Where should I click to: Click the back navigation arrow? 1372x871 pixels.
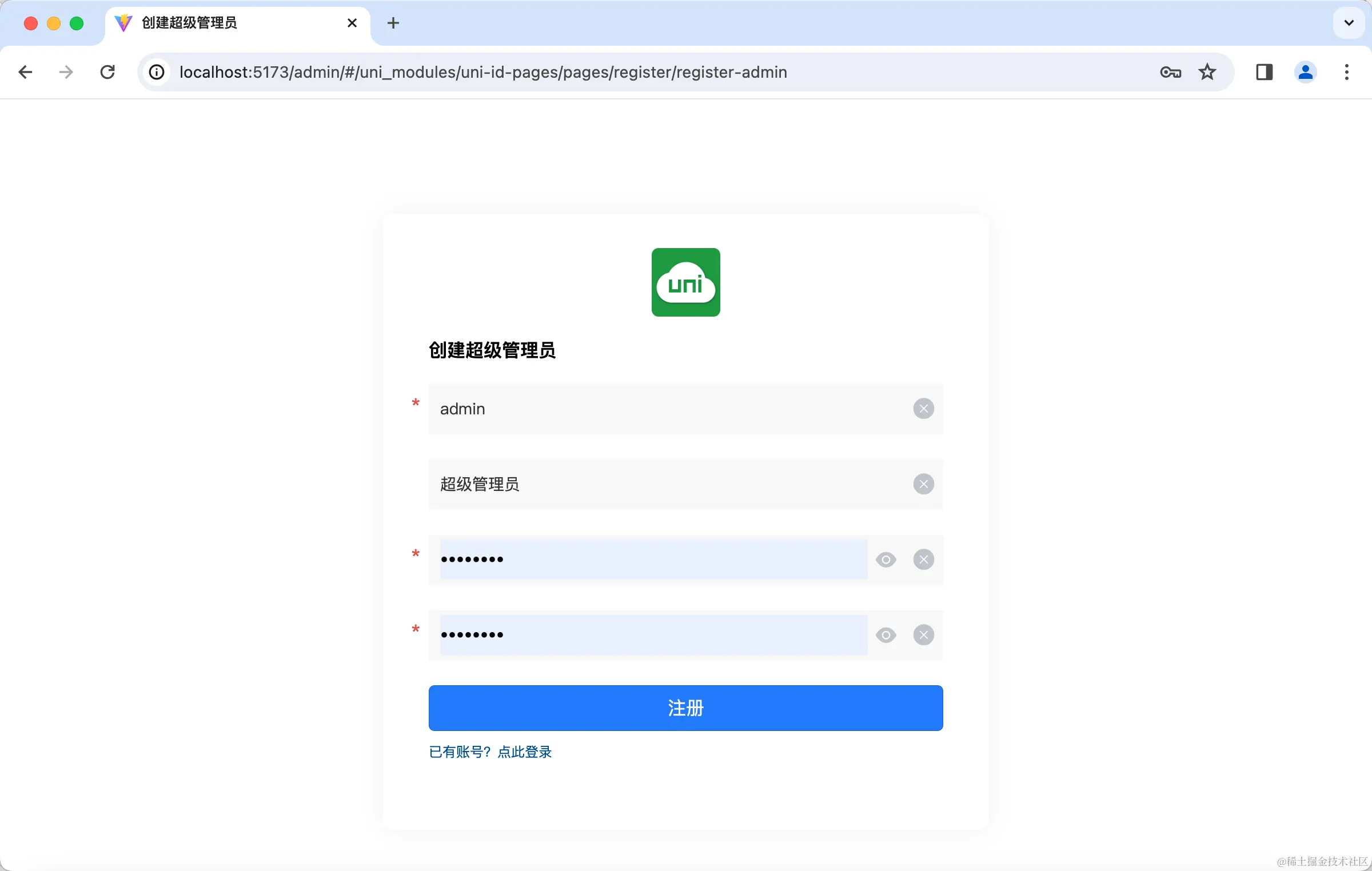(25, 72)
